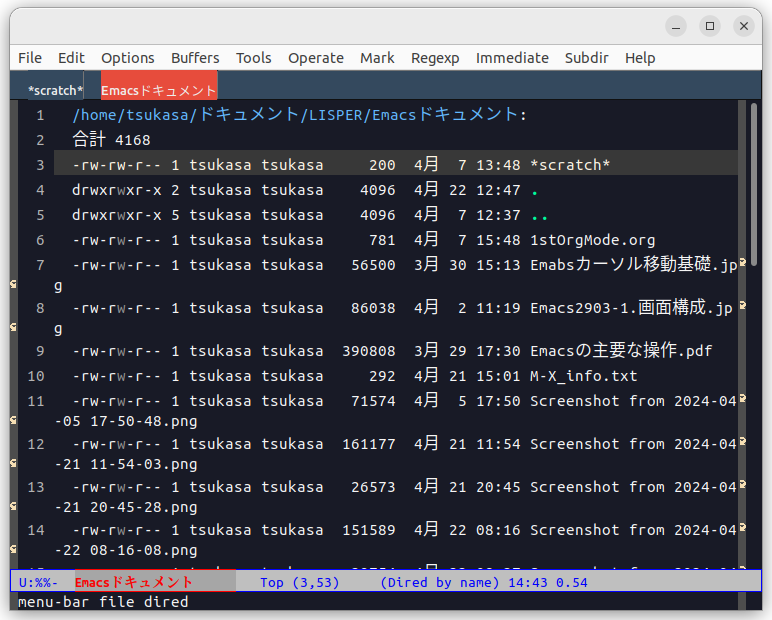Close the Emacs window
The image size is (772, 620).
(x=744, y=26)
